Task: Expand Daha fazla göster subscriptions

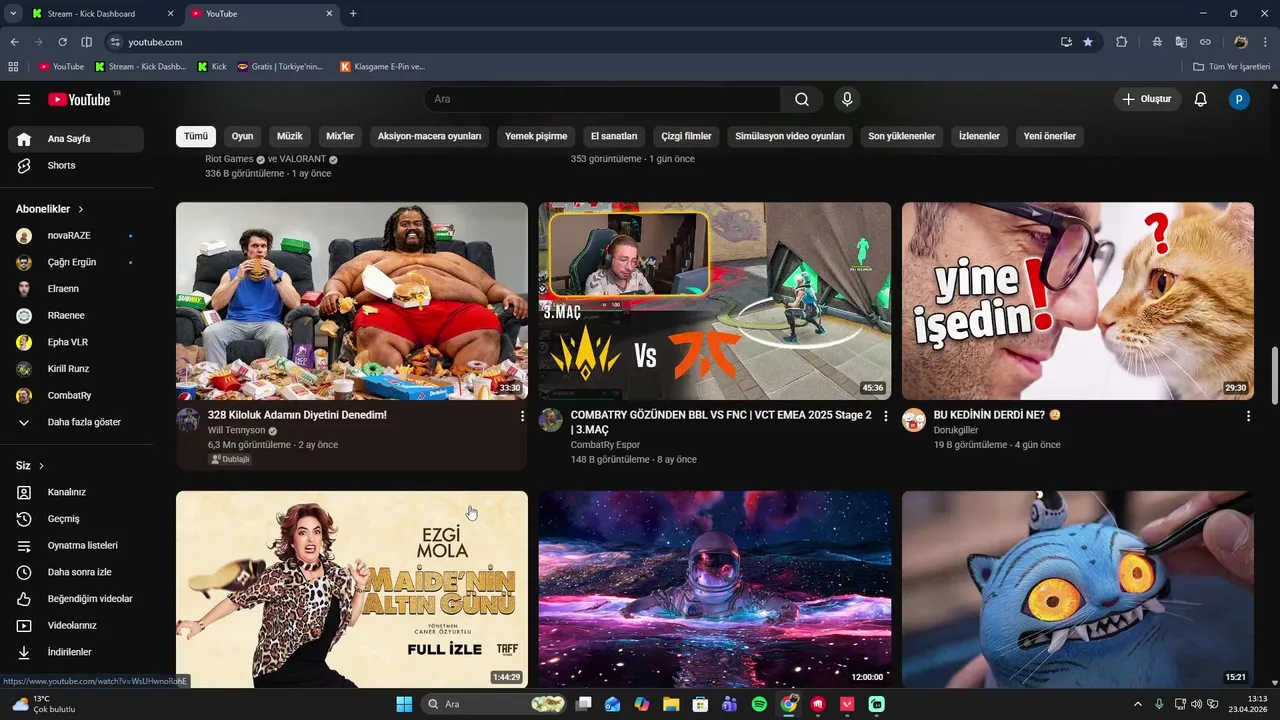Action: pyautogui.click(x=76, y=422)
